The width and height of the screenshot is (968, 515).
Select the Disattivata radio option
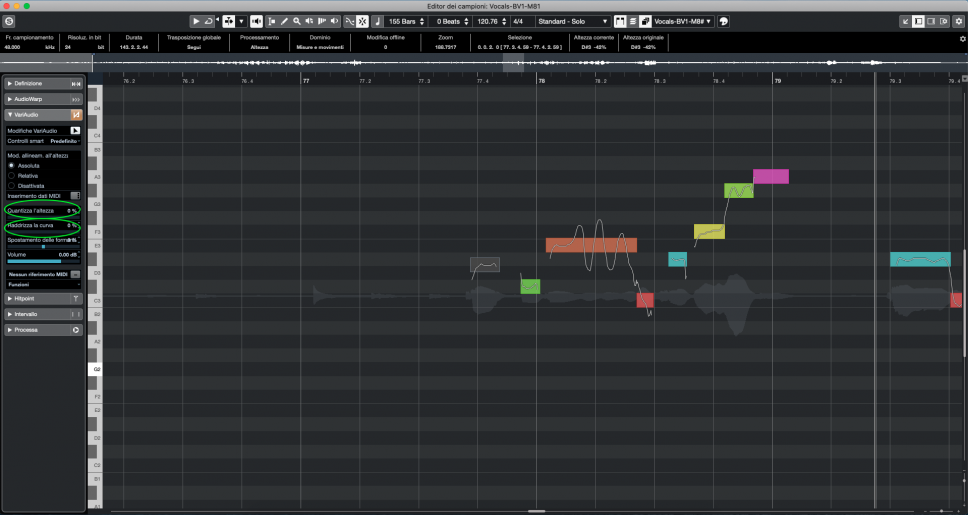[x=12, y=185]
